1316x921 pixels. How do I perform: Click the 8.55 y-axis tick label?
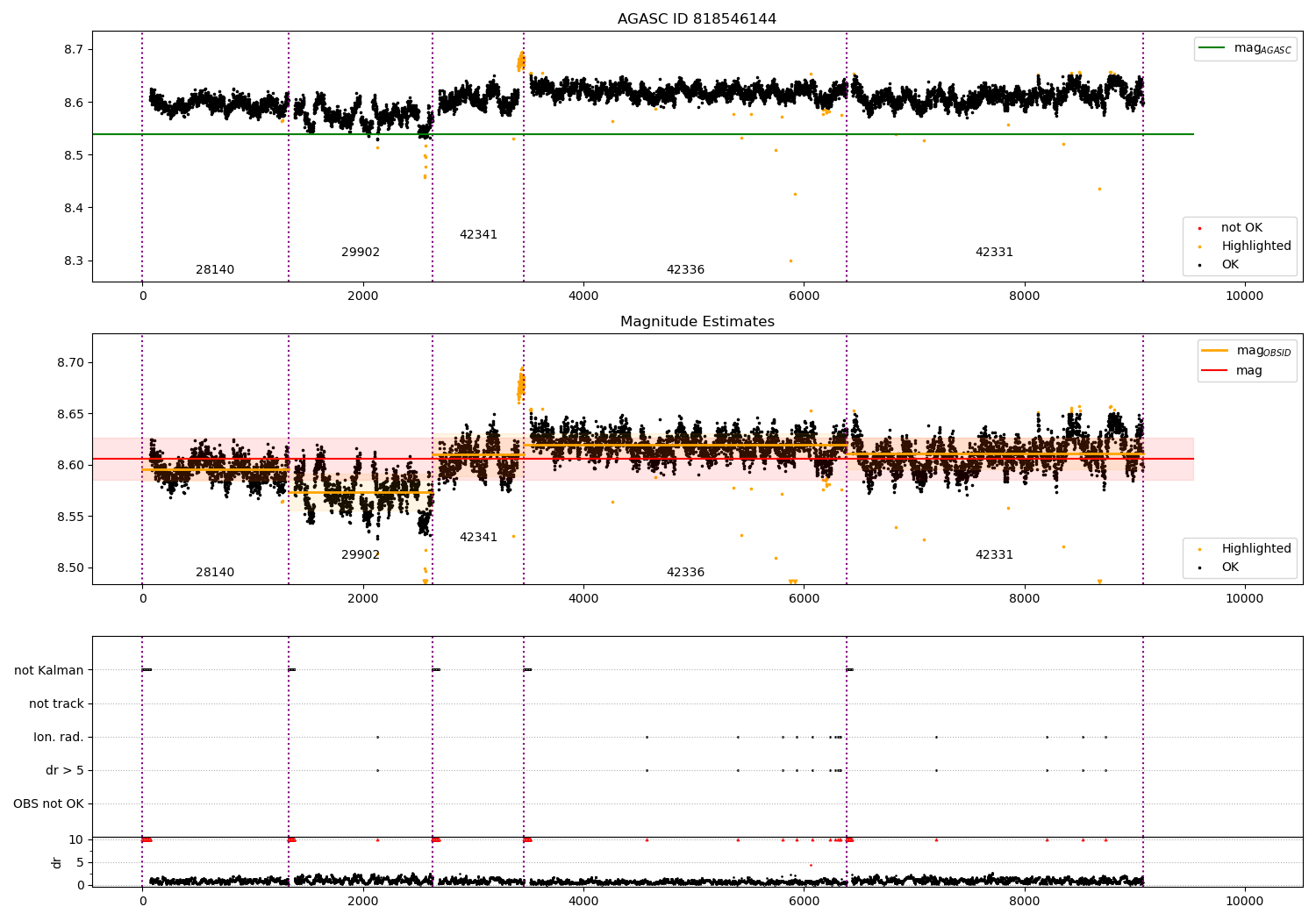click(70, 517)
